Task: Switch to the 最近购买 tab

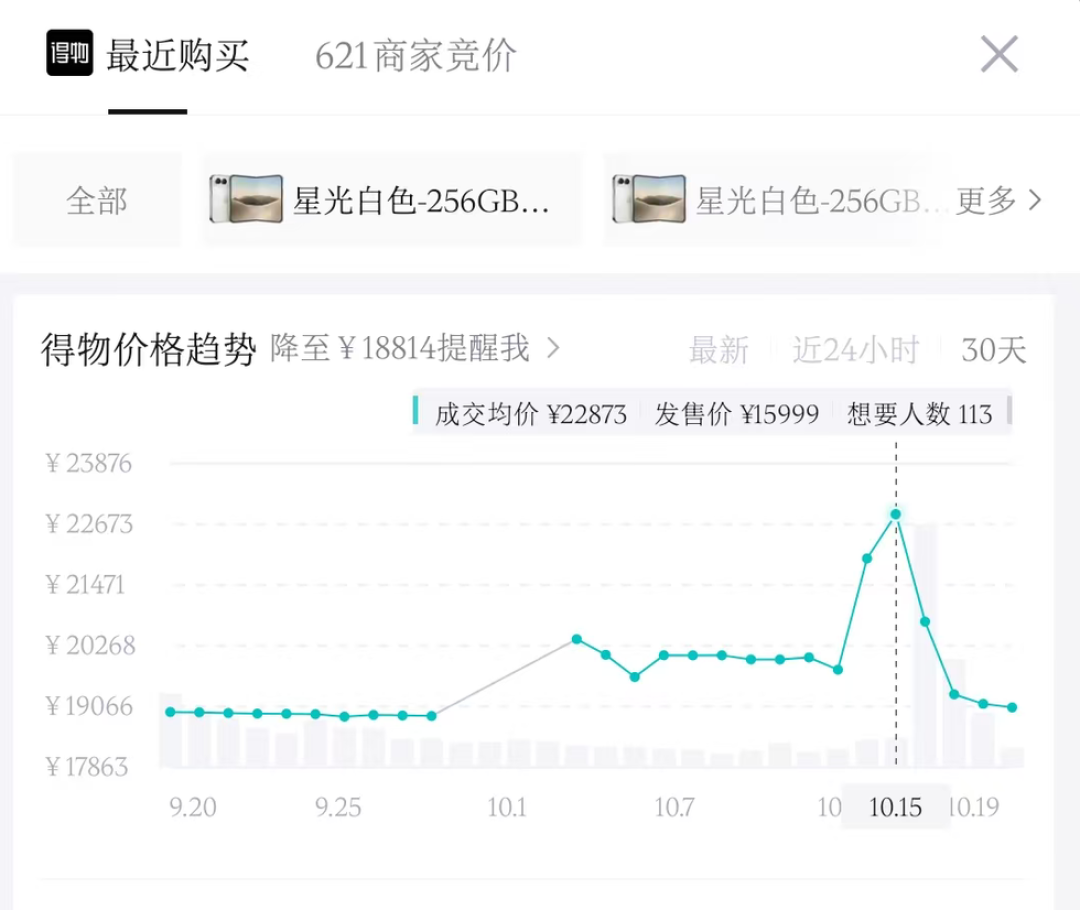Action: tap(177, 55)
